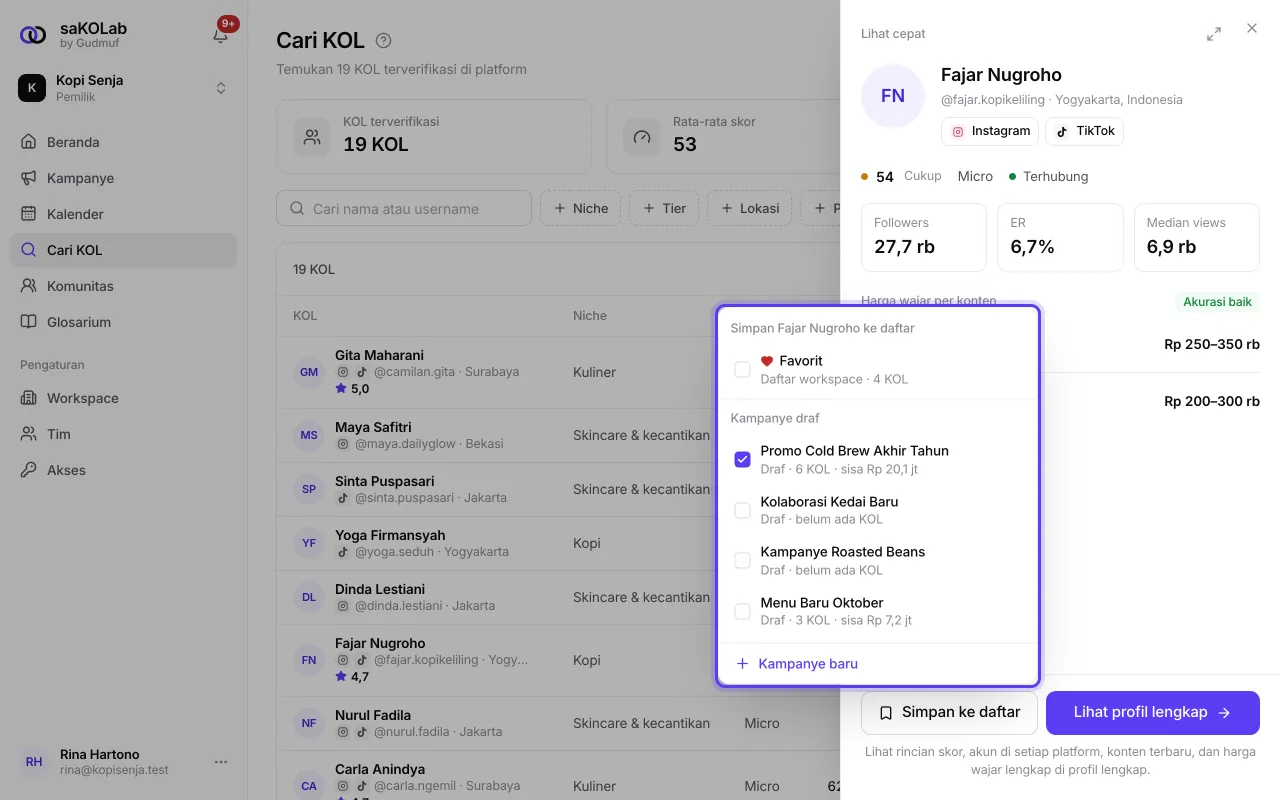Open Kampanye in the sidebar
The width and height of the screenshot is (1280, 800).
[x=124, y=178]
